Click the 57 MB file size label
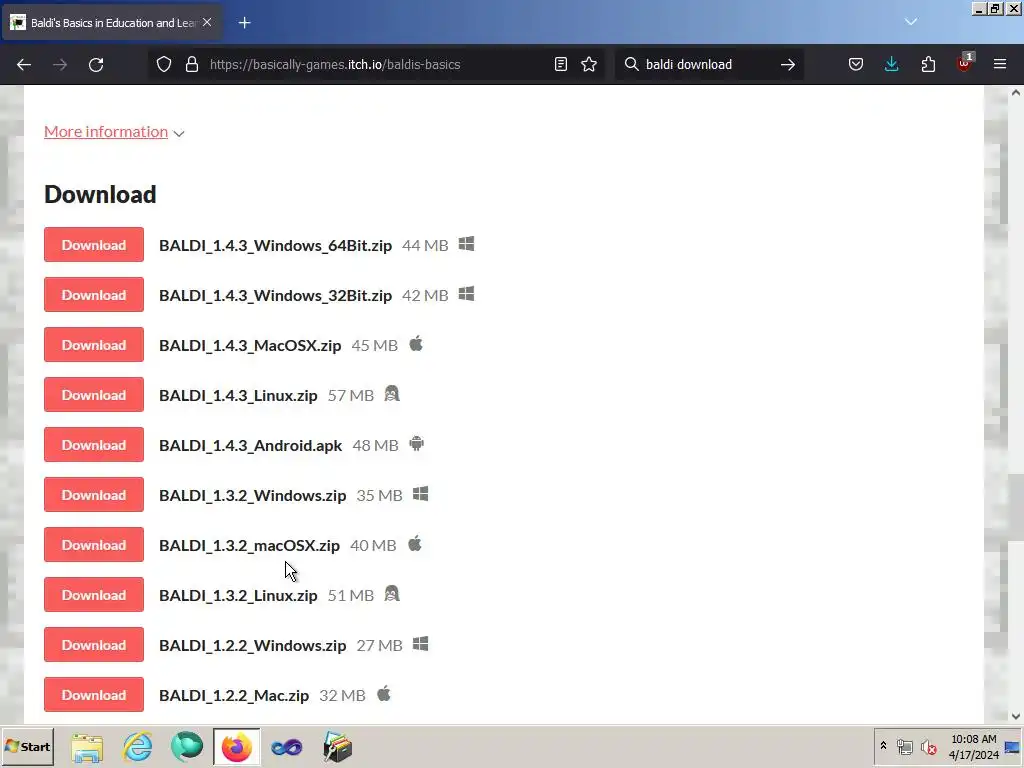The image size is (1024, 768). pos(351,396)
